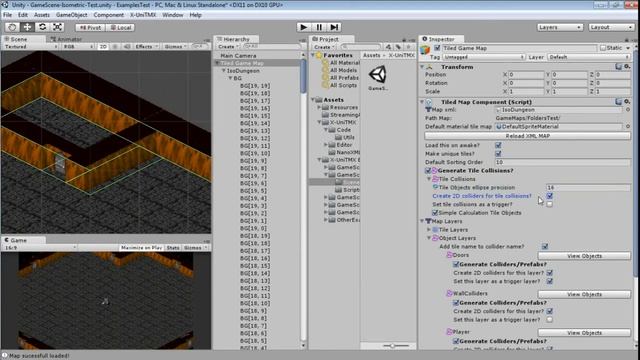
Task: Open the Window menu
Action: (173, 15)
